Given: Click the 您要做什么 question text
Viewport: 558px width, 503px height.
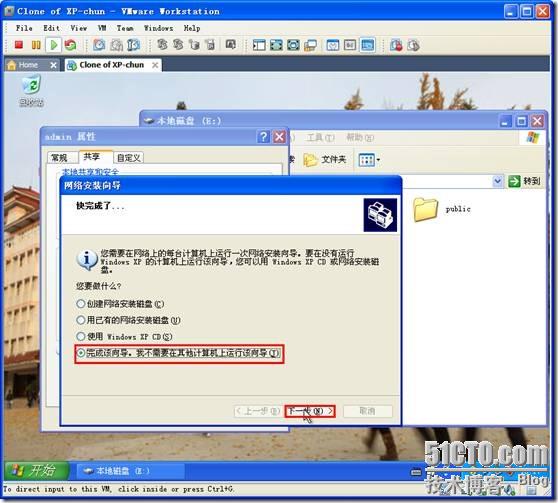Looking at the screenshot, I should 99,286.
